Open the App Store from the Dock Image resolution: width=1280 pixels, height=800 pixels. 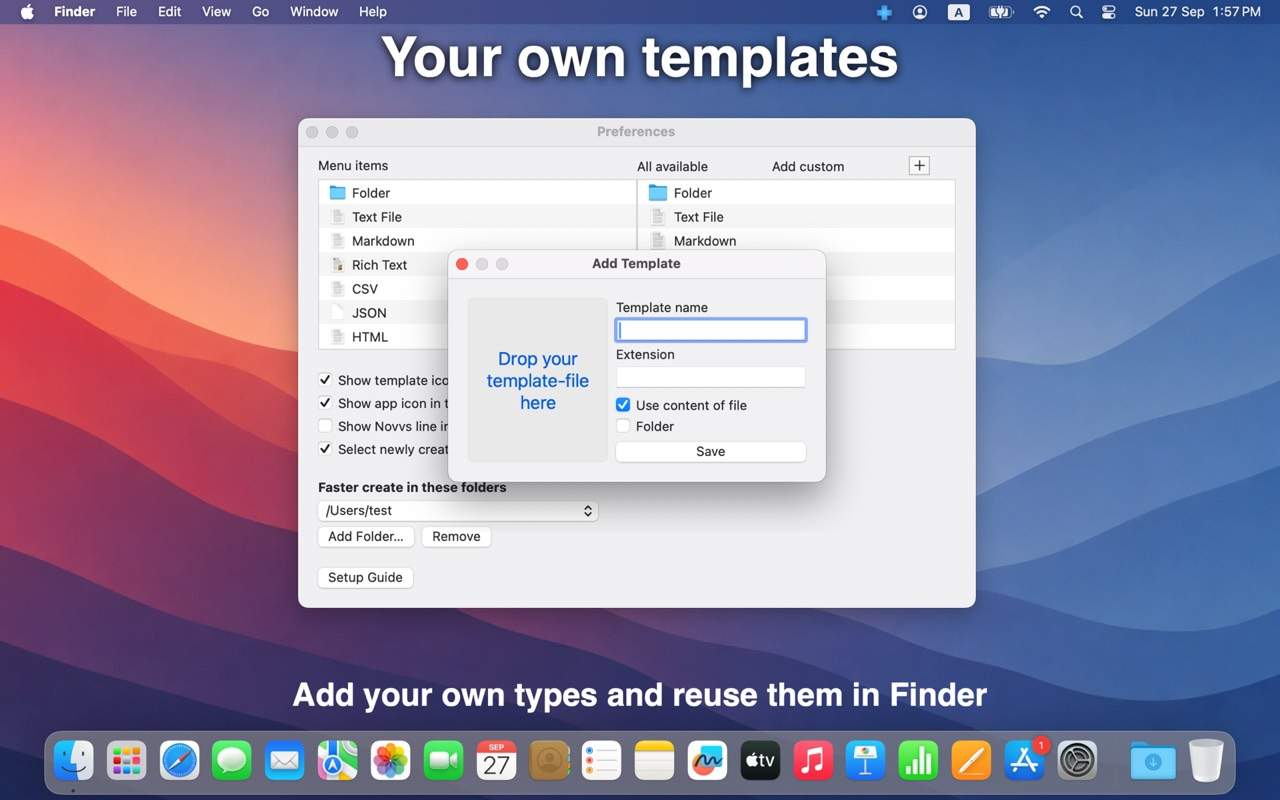pos(1024,761)
